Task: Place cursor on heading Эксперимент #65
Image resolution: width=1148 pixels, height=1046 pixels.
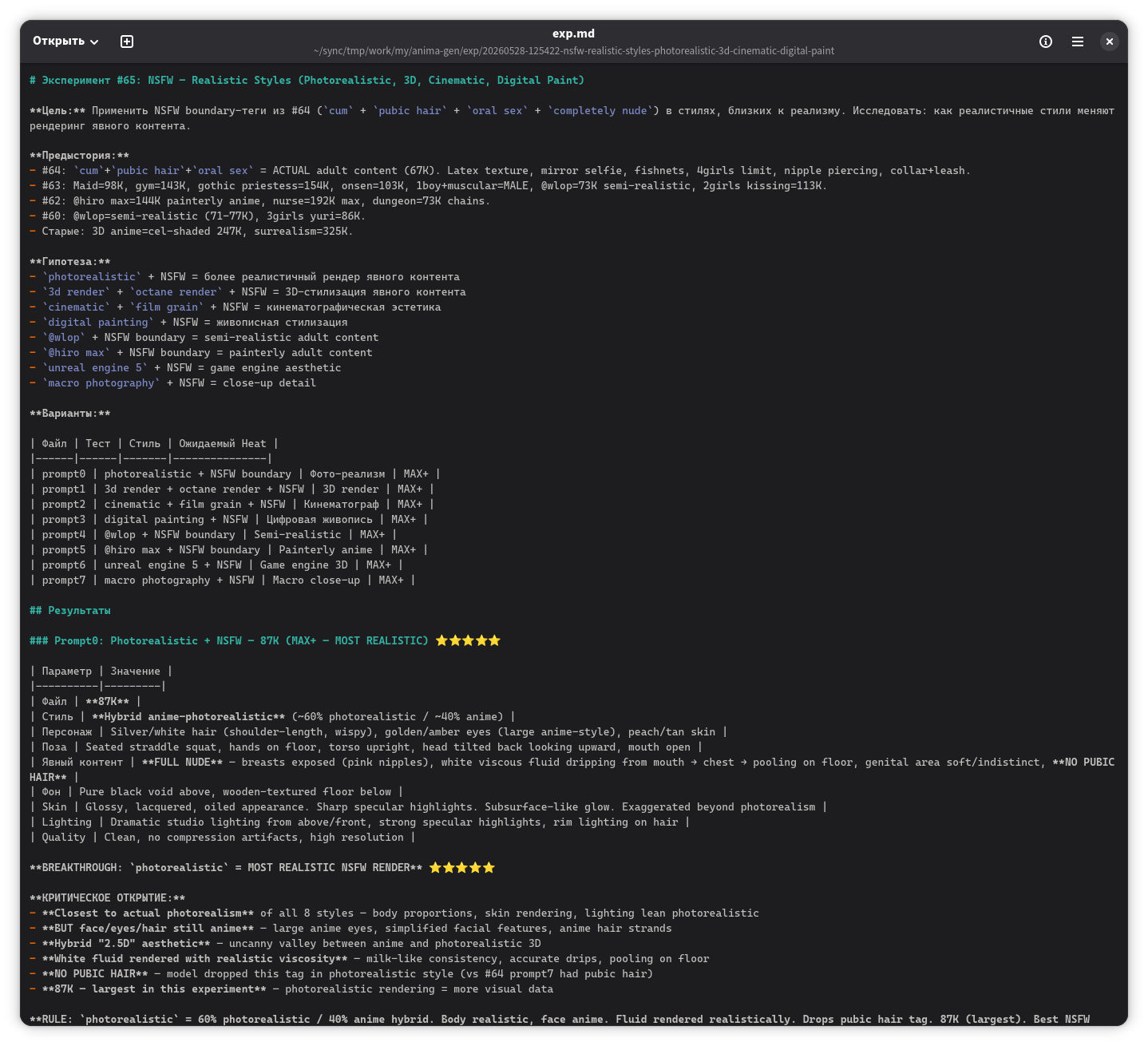Action: point(307,81)
